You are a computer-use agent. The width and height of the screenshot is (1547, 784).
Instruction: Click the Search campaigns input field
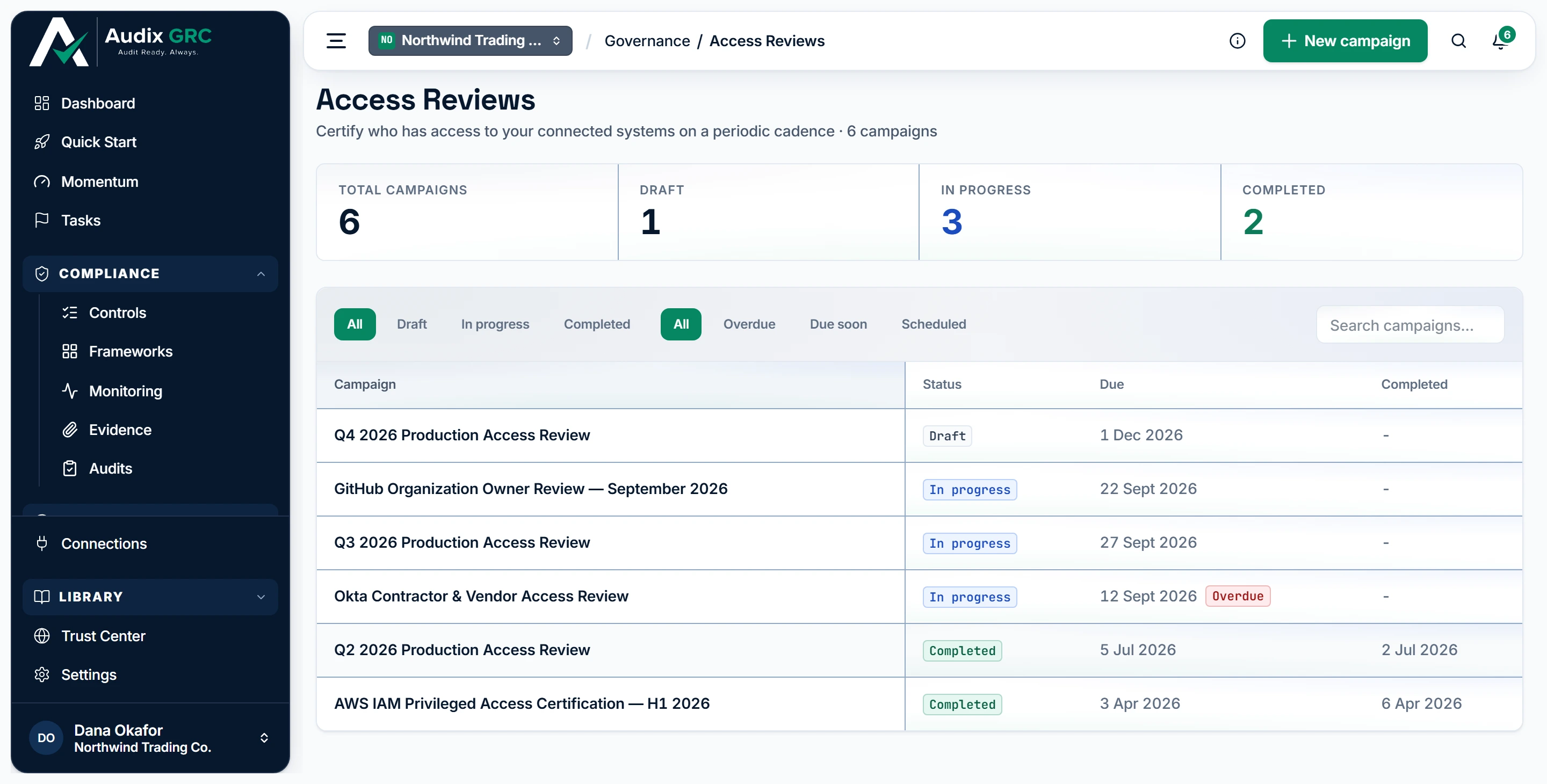tap(1410, 325)
